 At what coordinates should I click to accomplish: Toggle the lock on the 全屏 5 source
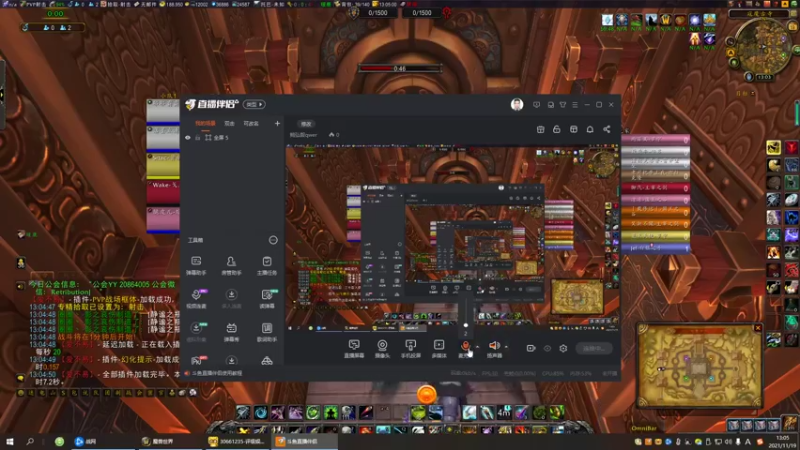[x=197, y=138]
